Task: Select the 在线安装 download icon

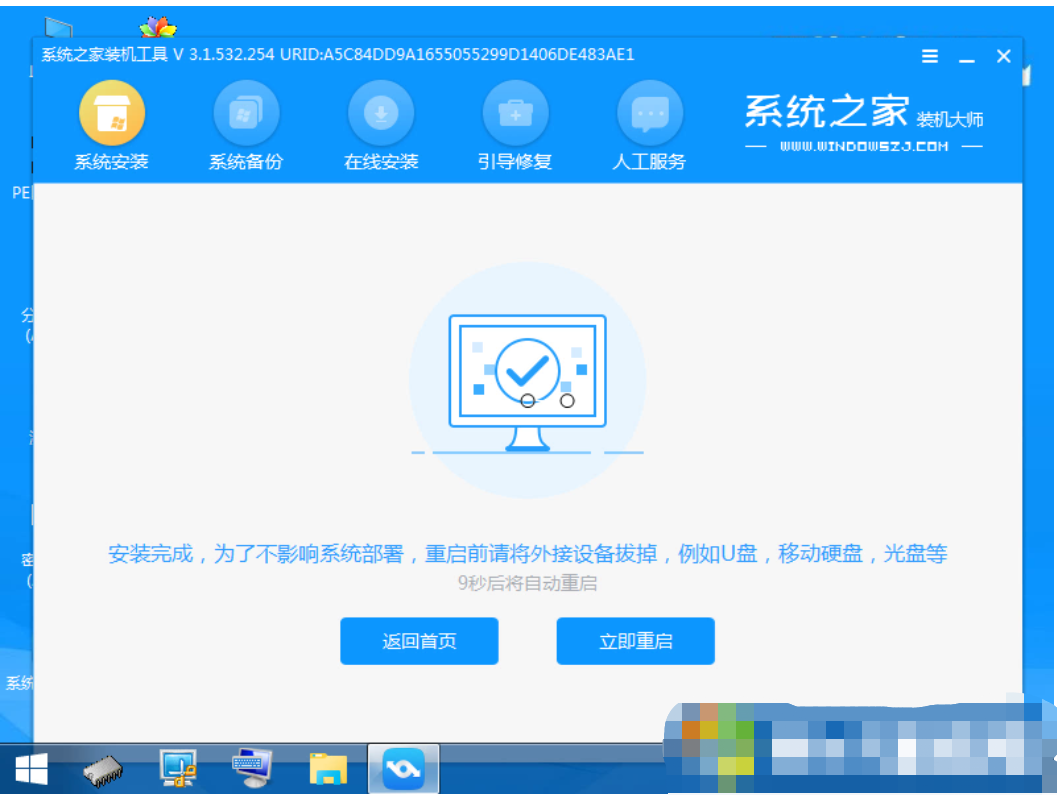Action: pos(380,113)
